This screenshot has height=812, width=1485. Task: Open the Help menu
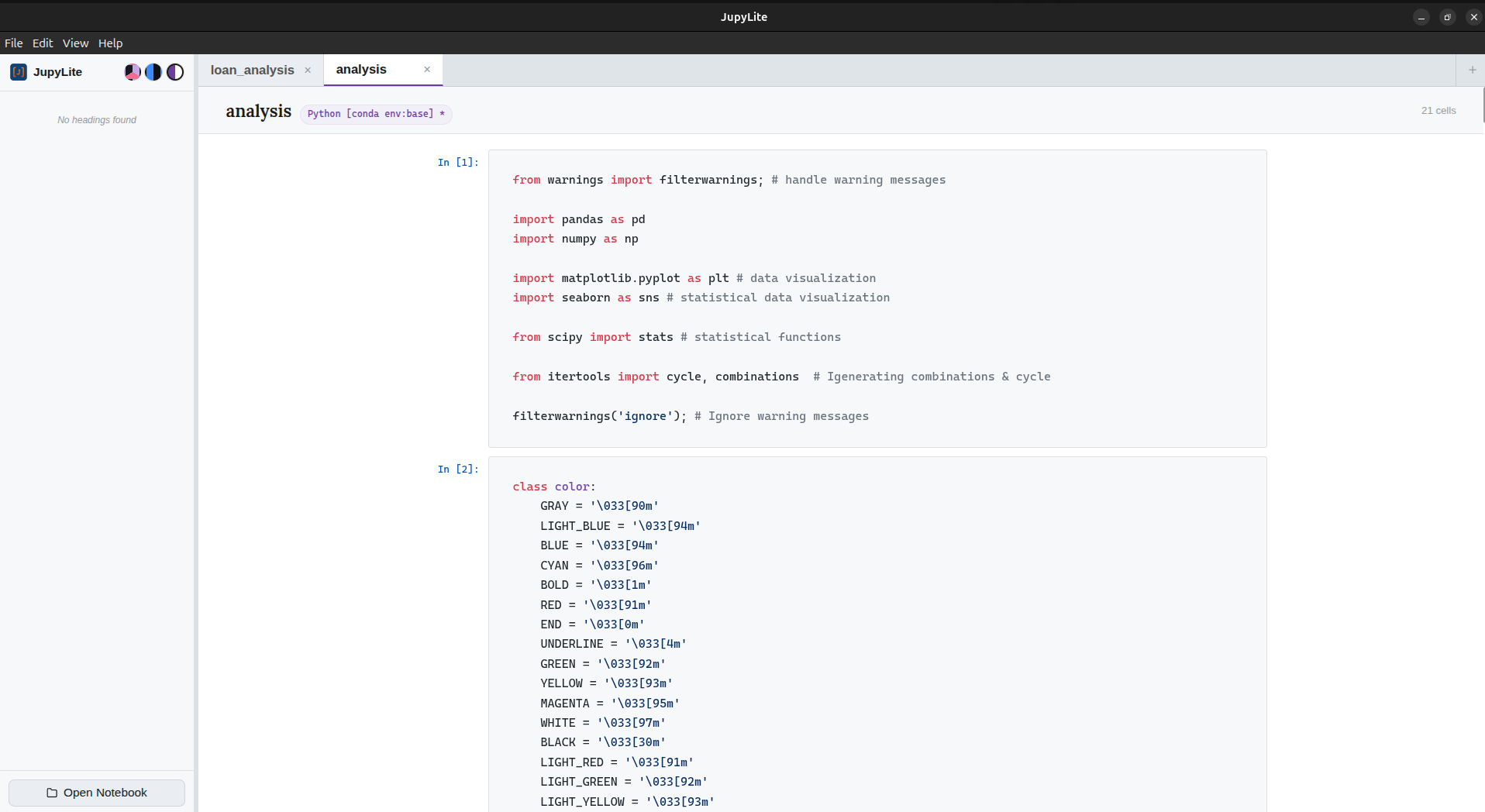[110, 43]
